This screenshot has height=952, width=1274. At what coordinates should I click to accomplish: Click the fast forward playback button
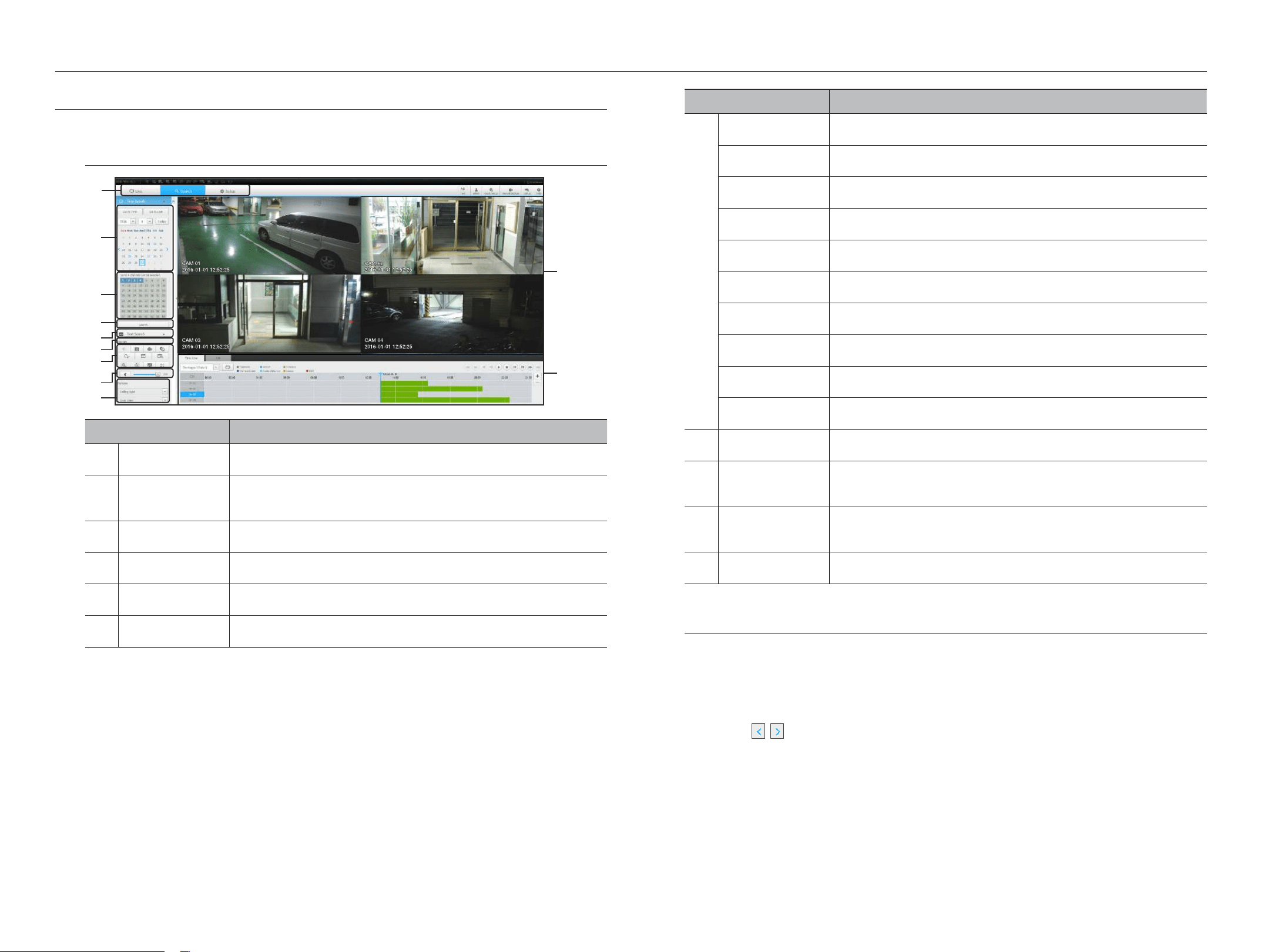click(530, 367)
